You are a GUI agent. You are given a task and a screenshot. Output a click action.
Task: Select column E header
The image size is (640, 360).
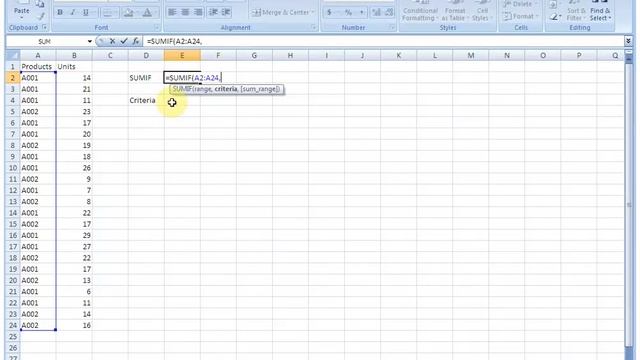click(182, 56)
